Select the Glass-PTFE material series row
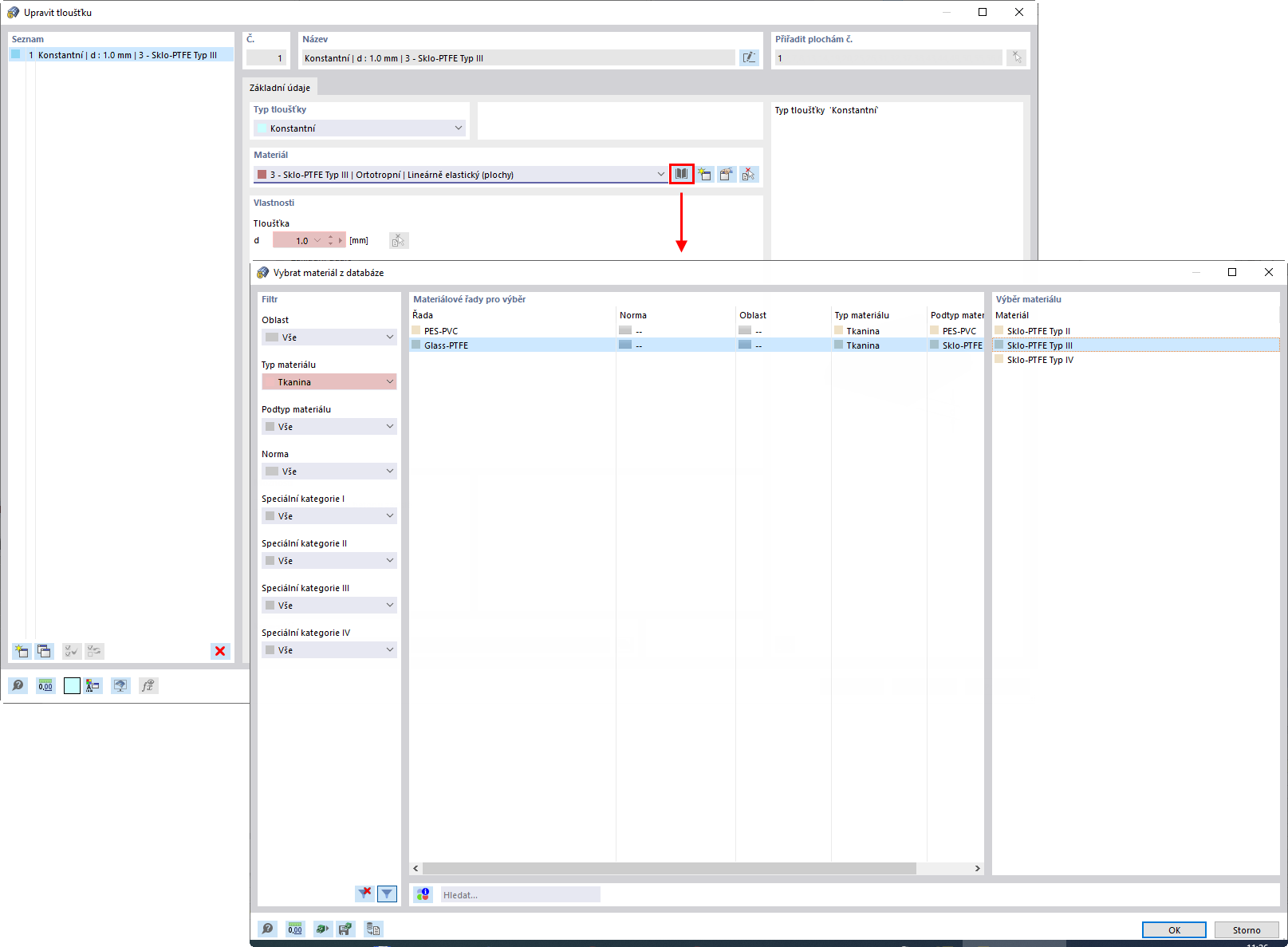 (x=696, y=345)
